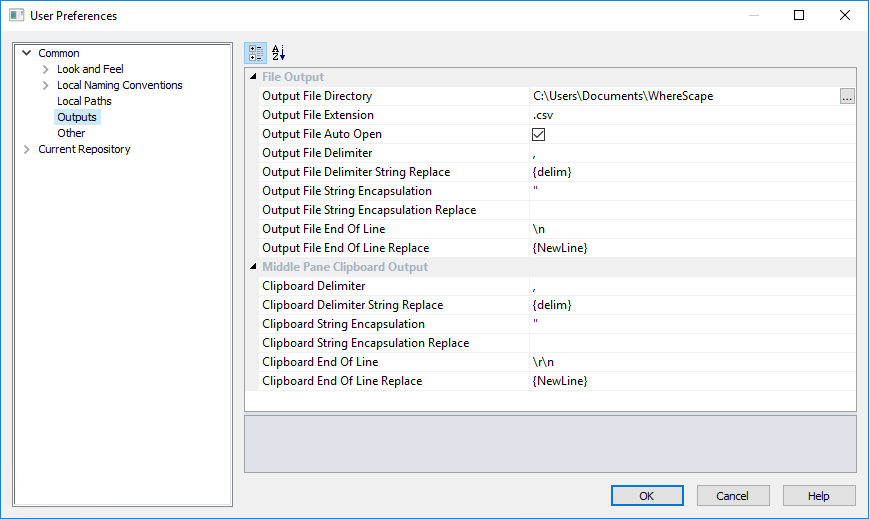Collapse the Common tree node

(26, 54)
